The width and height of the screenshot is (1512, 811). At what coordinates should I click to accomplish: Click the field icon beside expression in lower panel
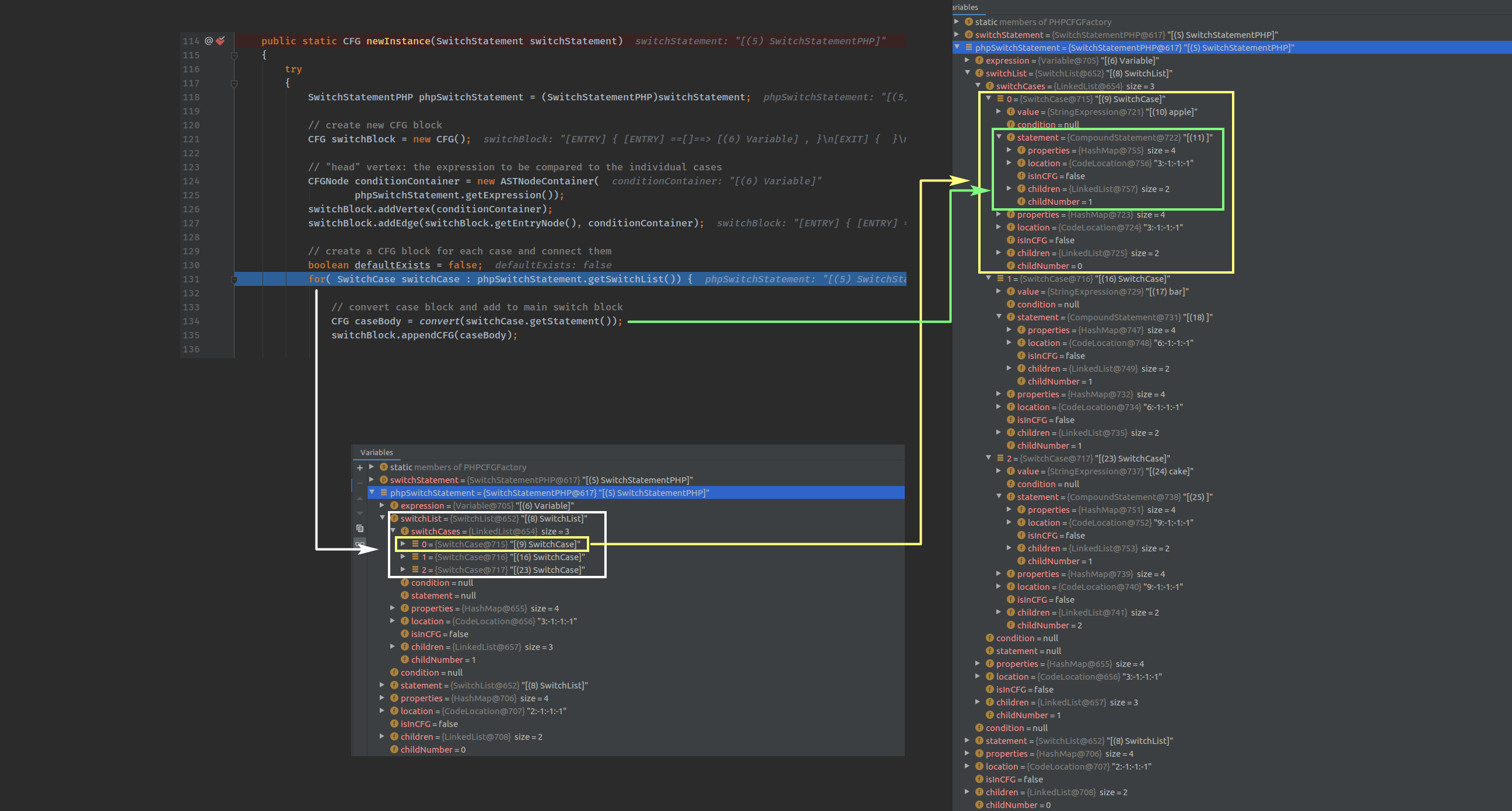(394, 506)
